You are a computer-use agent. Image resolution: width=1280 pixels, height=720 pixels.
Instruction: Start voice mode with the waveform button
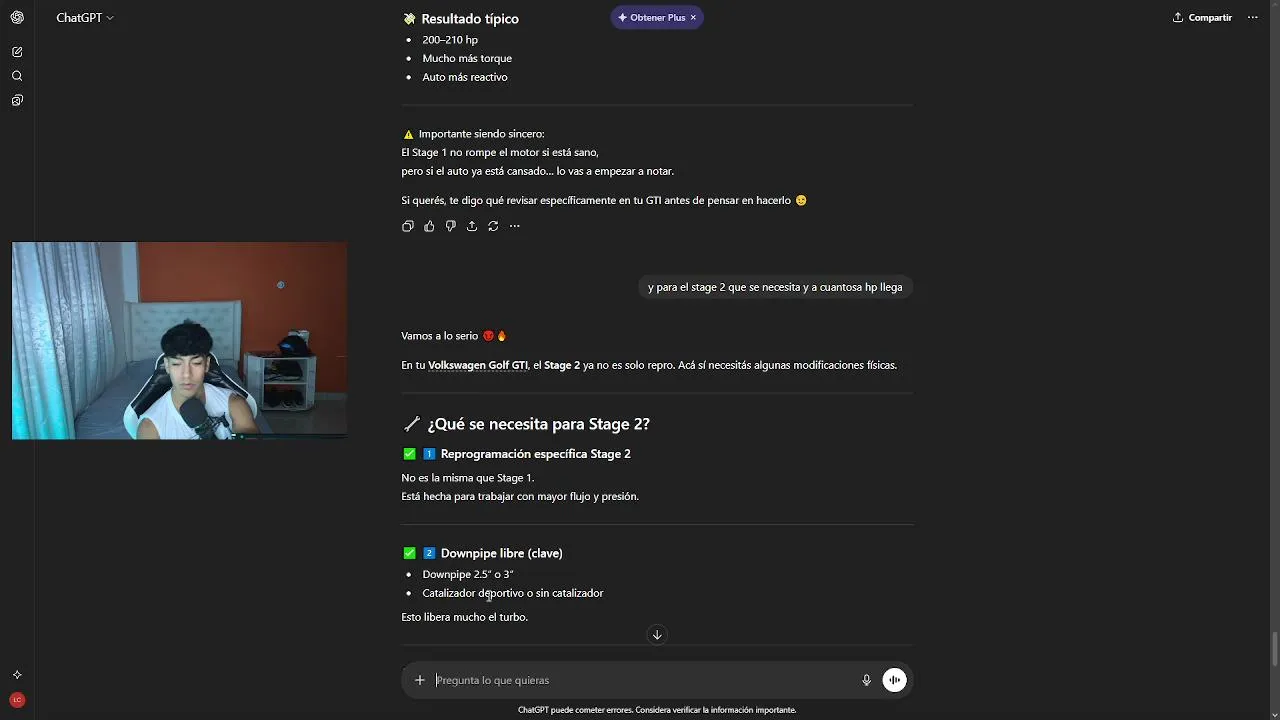click(894, 680)
